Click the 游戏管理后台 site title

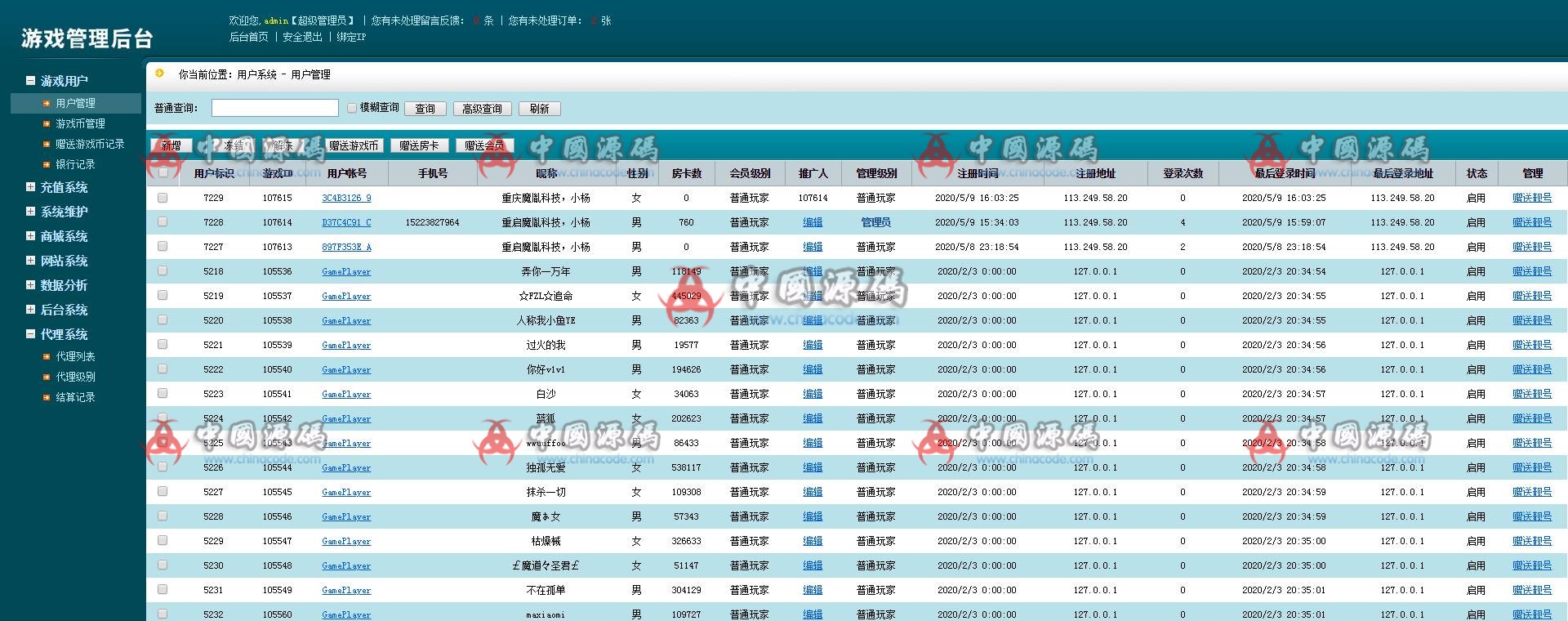tap(87, 38)
